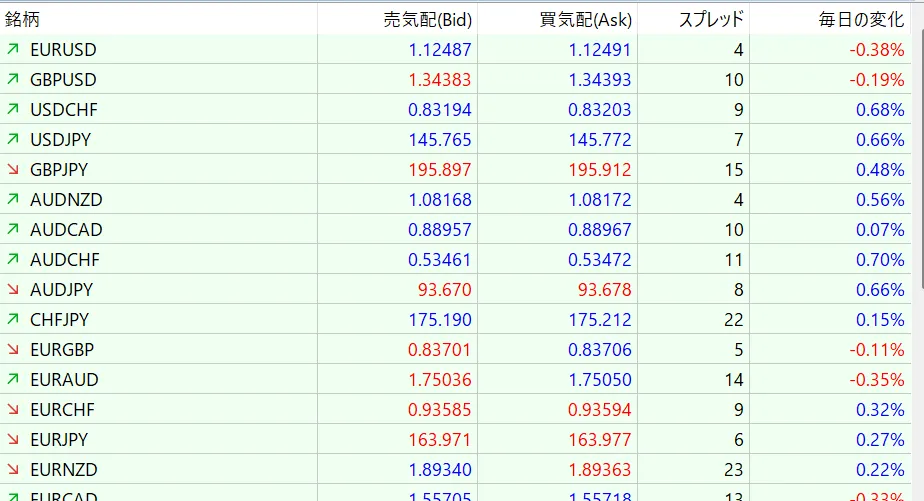Click EURAUD daily change -0.35%

coord(877,380)
